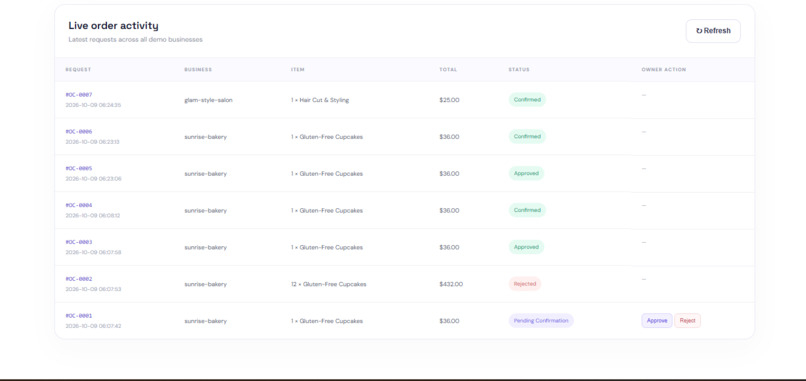Click the STATUS column header
The image size is (806, 381).
[519, 70]
